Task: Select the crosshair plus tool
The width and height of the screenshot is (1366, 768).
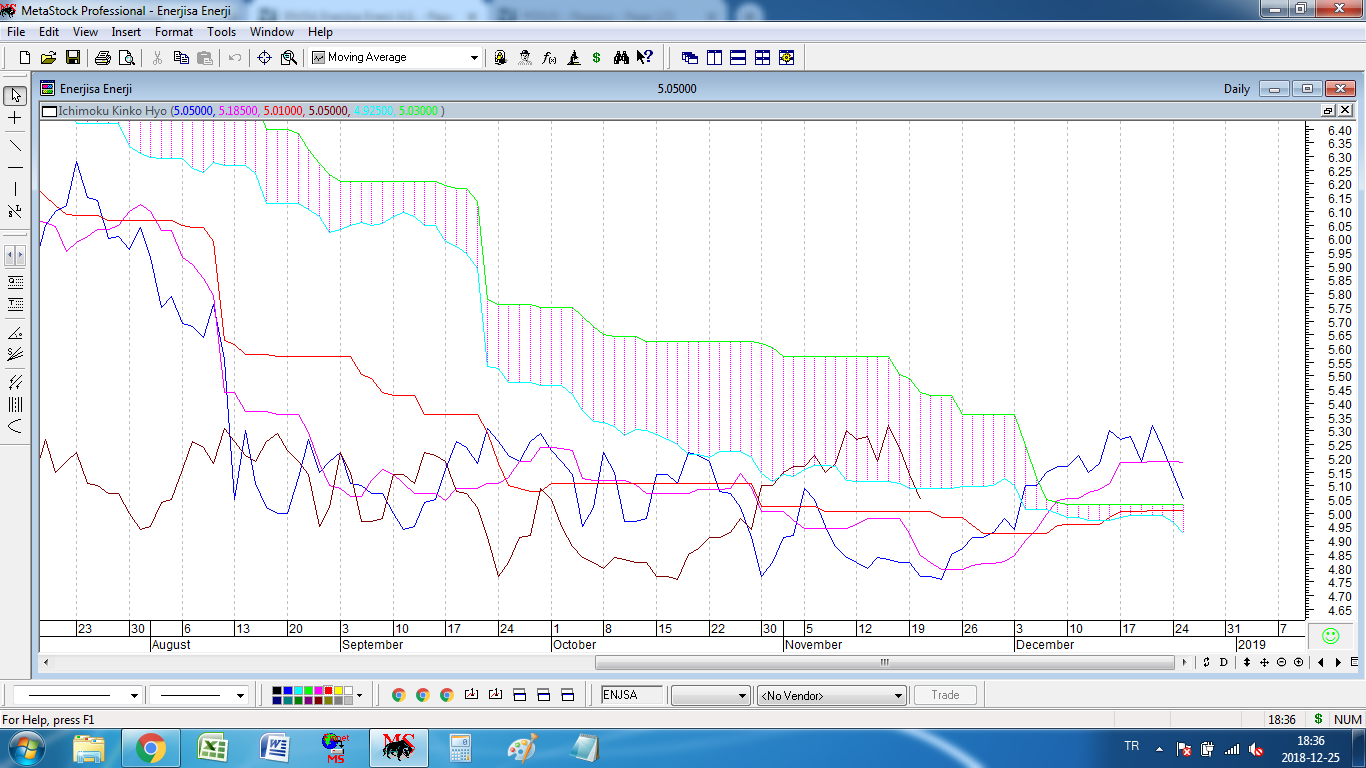Action: click(15, 119)
